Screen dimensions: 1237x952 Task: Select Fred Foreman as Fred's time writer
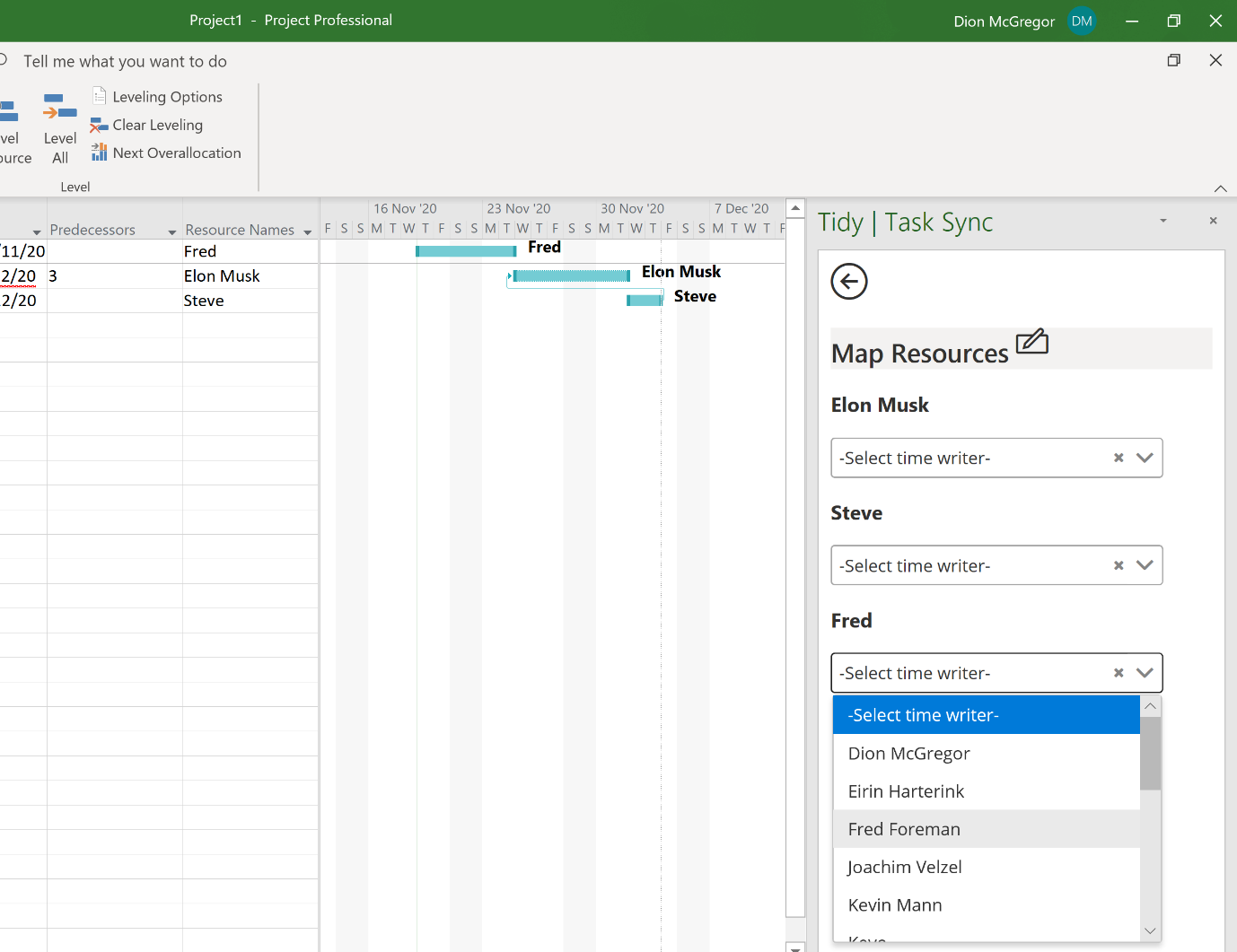coord(904,829)
